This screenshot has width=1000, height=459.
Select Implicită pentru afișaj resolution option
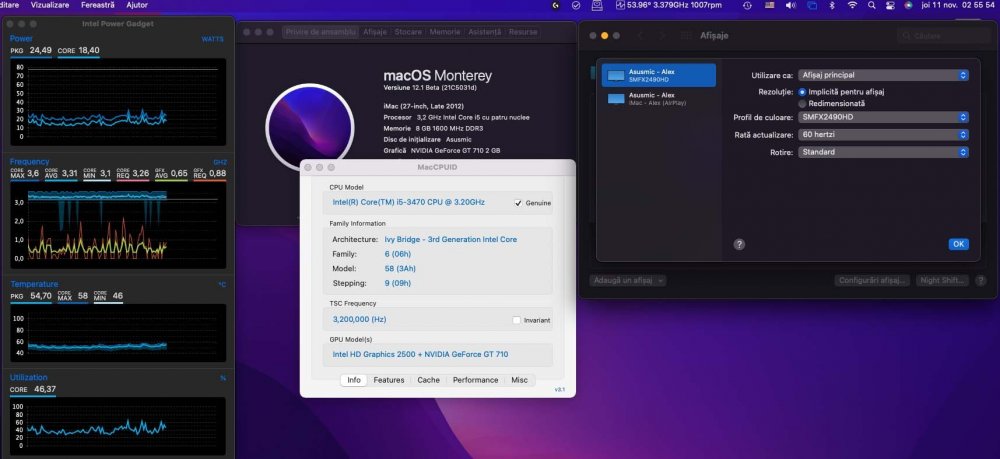click(802, 92)
